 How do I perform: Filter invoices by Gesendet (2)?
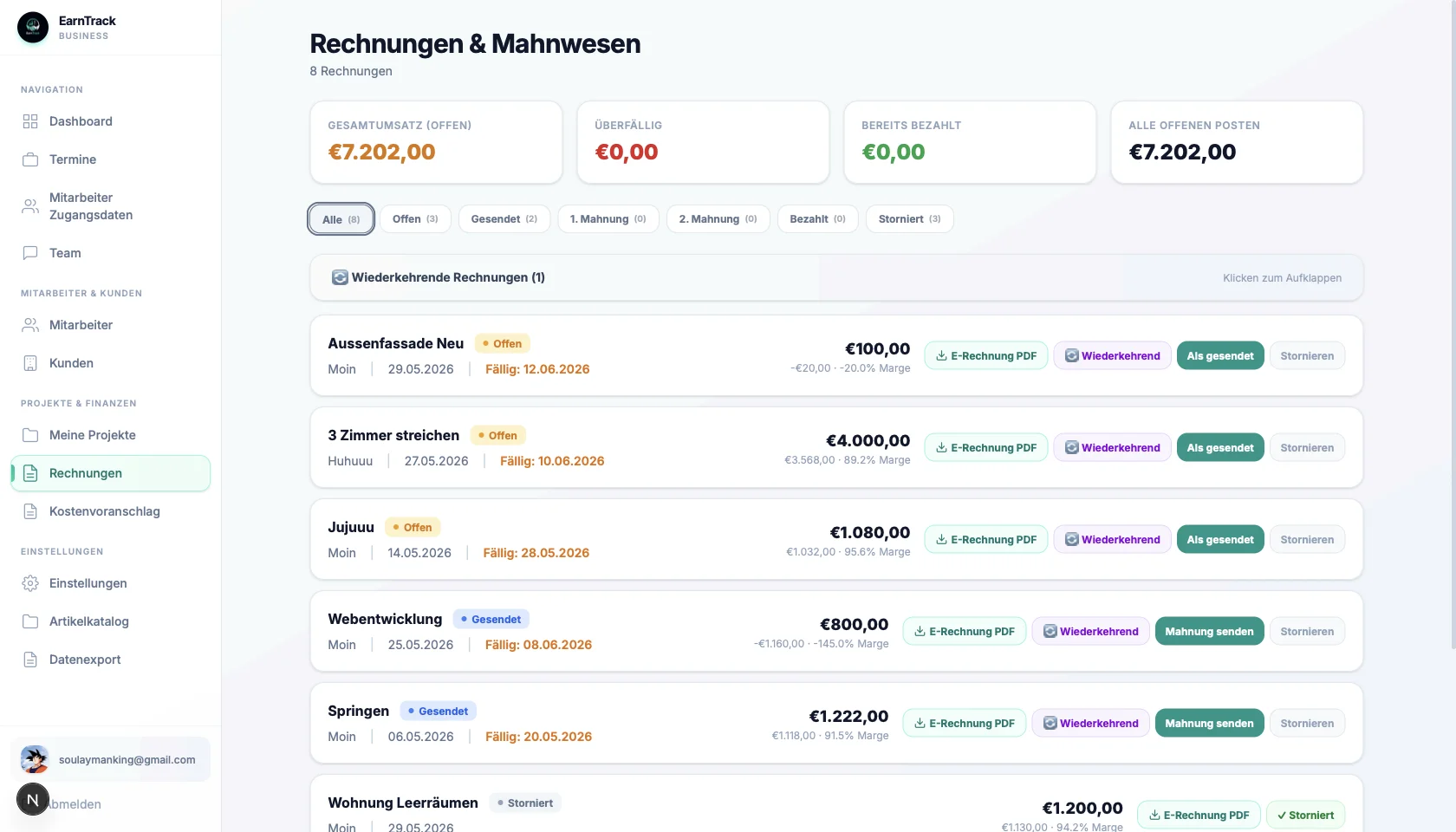[x=504, y=219]
